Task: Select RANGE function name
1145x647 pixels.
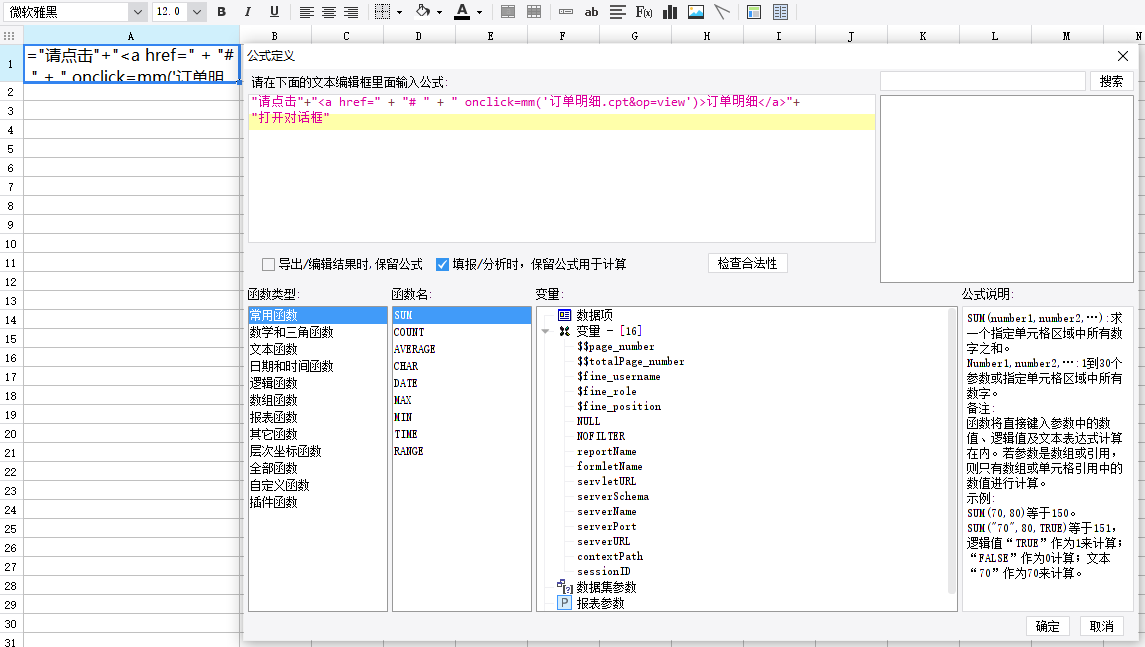Action: click(462, 451)
